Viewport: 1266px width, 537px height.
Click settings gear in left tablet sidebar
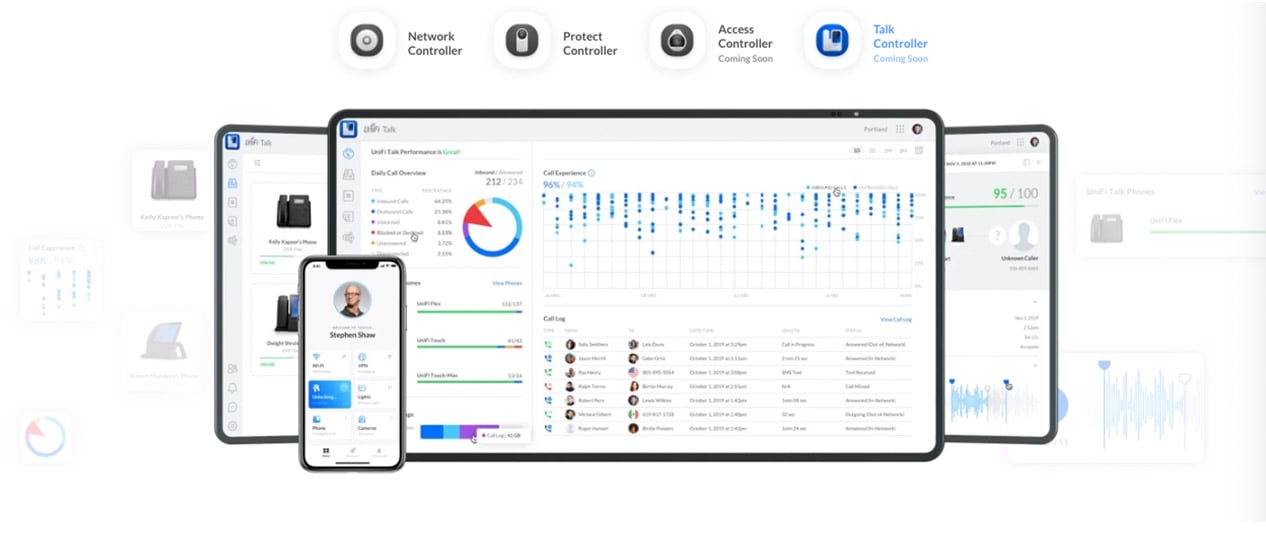coord(232,426)
